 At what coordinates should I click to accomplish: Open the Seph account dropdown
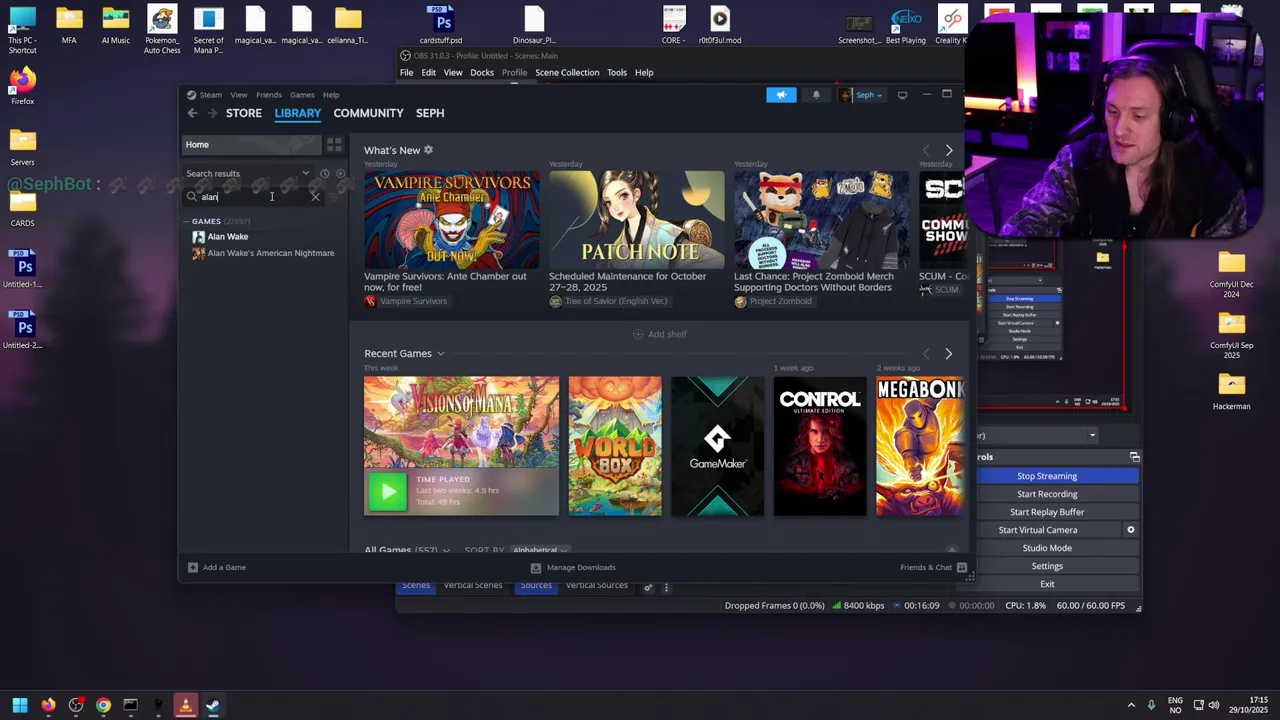(861, 95)
